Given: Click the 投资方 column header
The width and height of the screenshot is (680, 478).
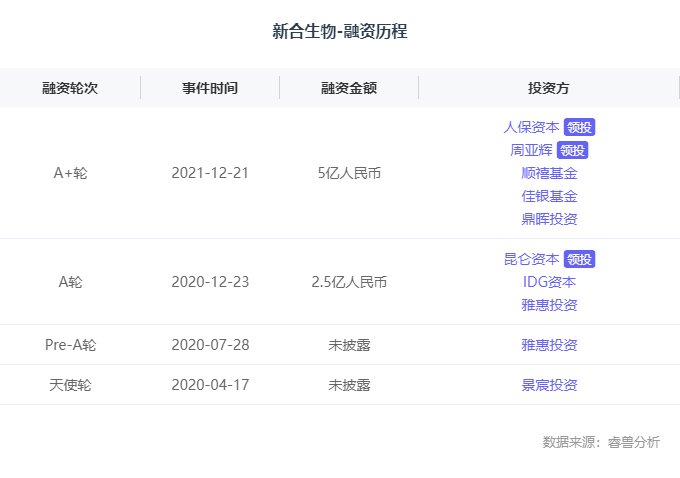Looking at the screenshot, I should [549, 88].
